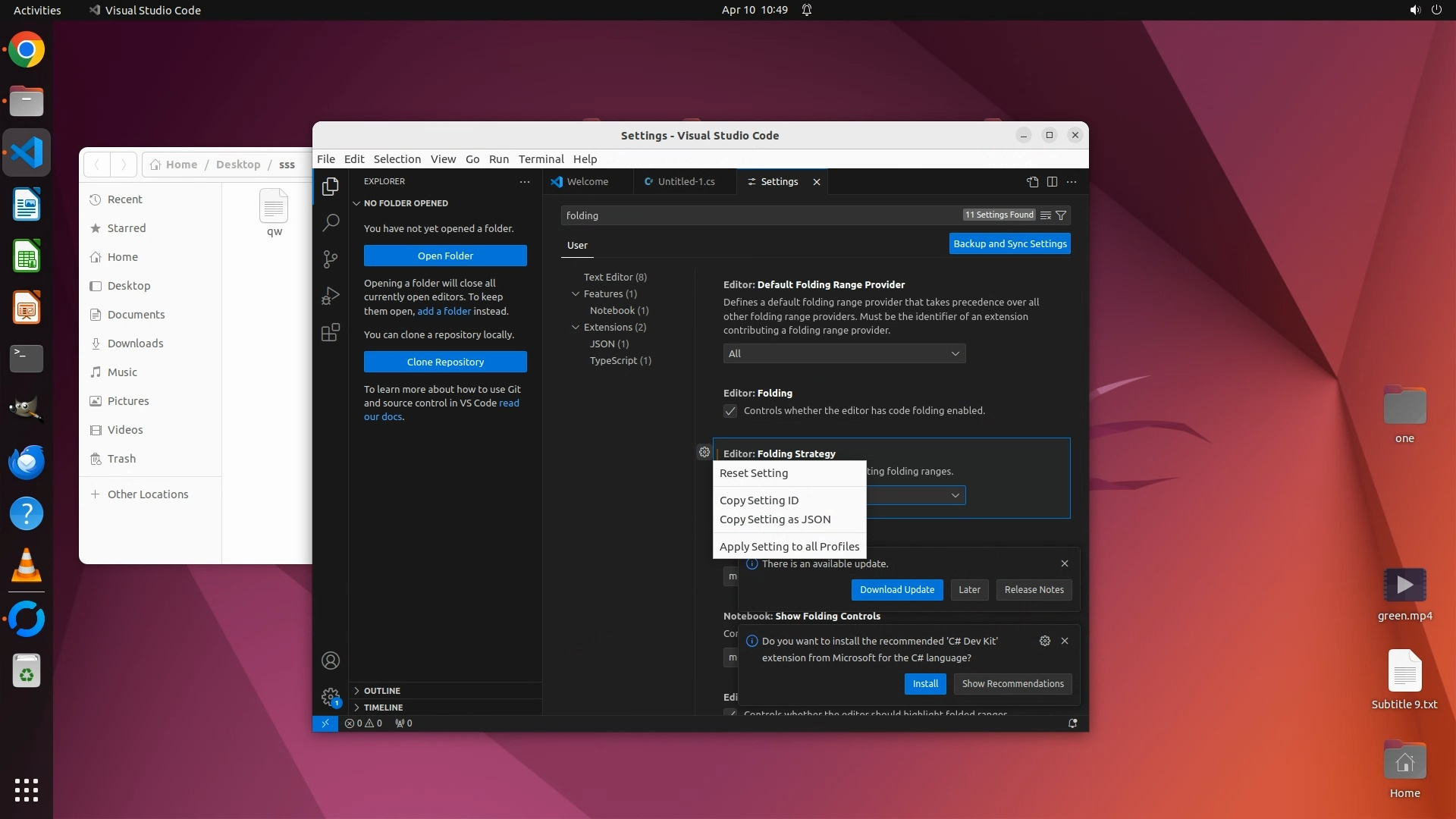The height and width of the screenshot is (819, 1456).
Task: Expand the OUTLINE section
Action: coord(381,691)
